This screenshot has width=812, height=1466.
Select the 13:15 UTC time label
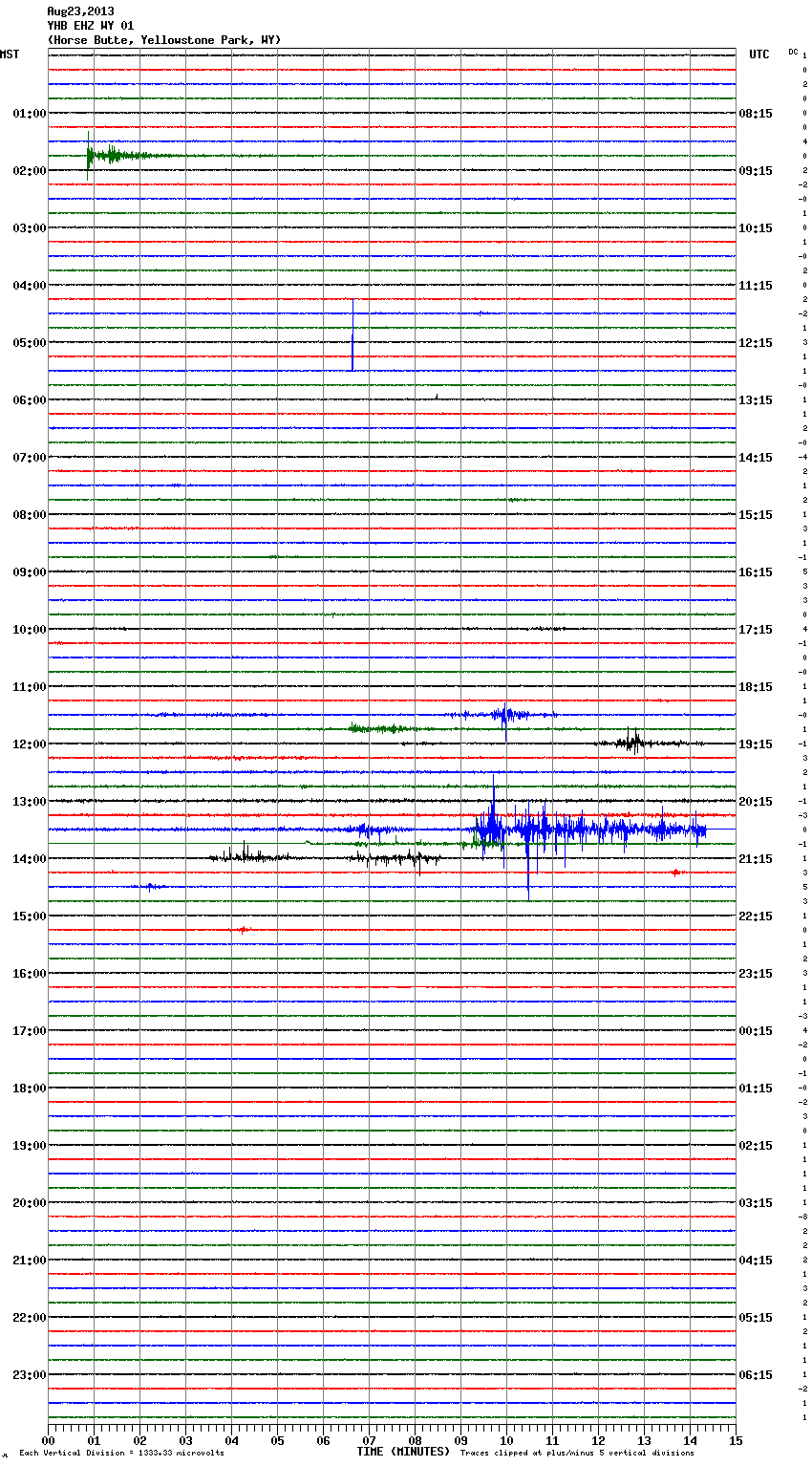pyautogui.click(x=756, y=400)
